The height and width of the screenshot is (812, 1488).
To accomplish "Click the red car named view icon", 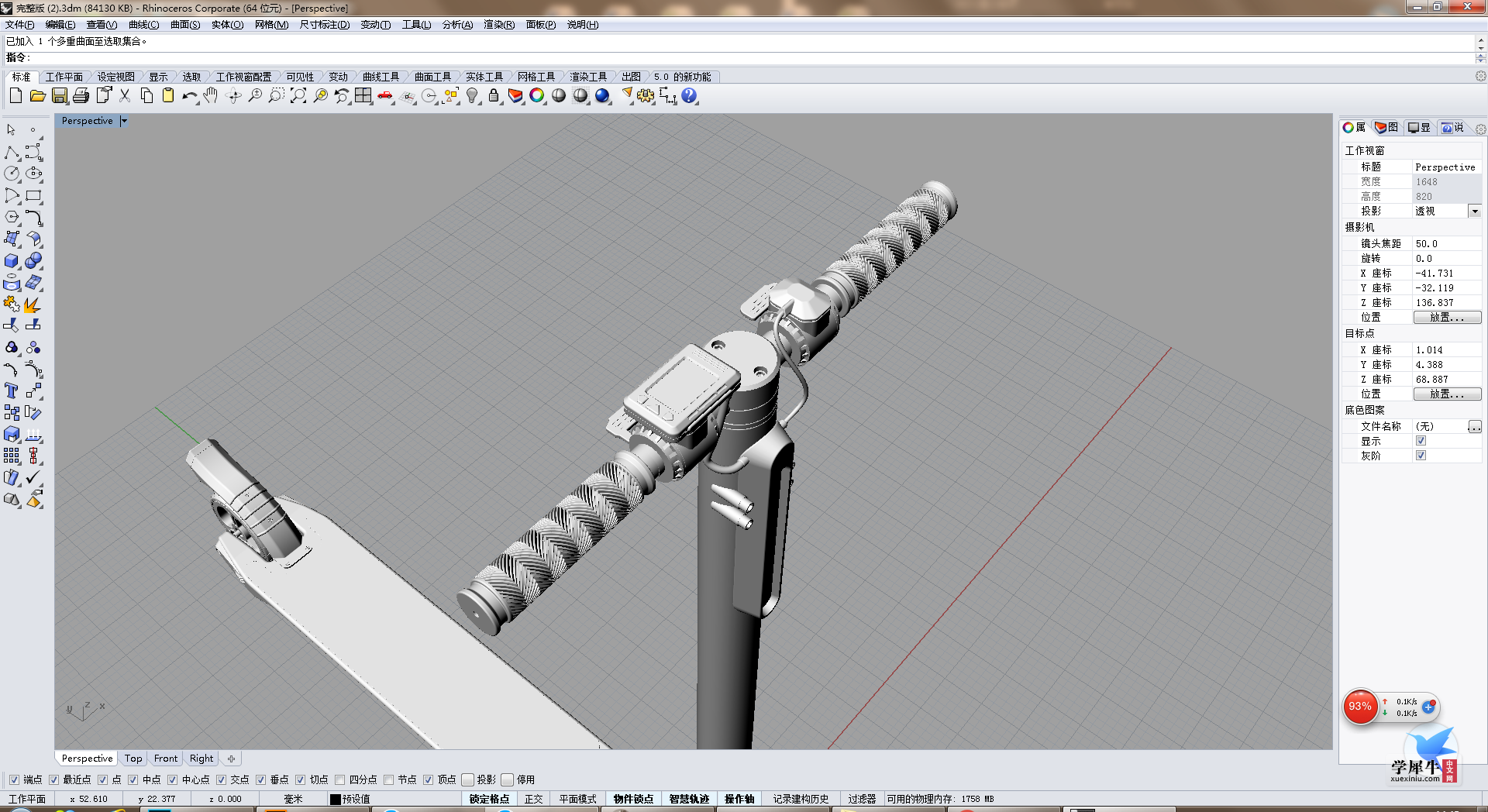I will [385, 96].
